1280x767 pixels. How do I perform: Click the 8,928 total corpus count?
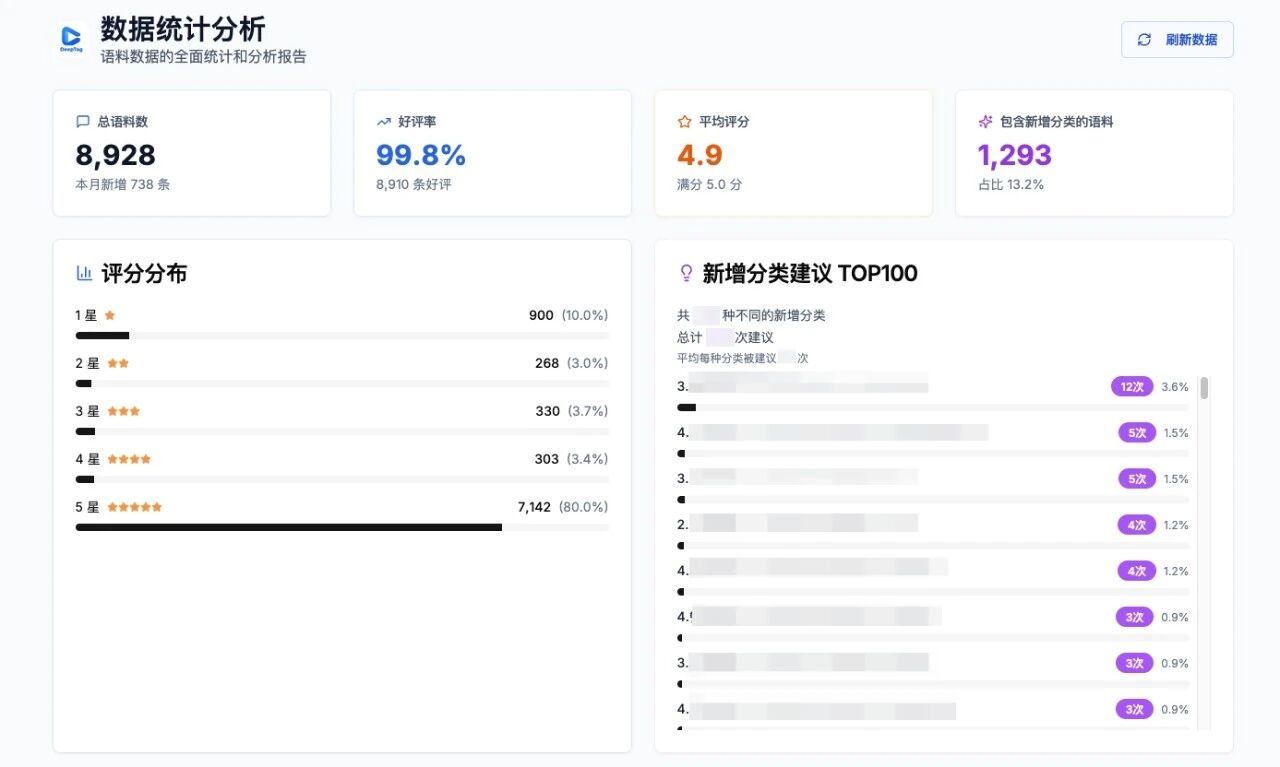[116, 155]
